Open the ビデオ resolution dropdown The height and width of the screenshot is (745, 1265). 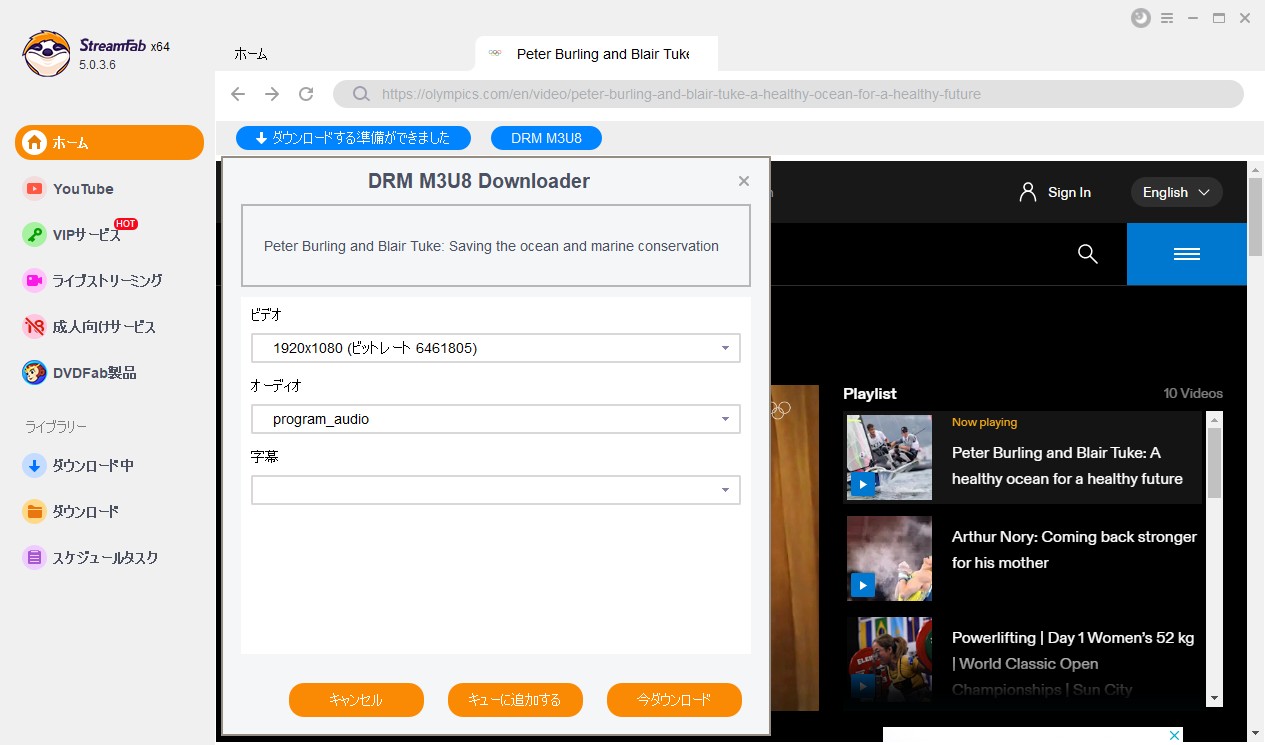point(496,348)
